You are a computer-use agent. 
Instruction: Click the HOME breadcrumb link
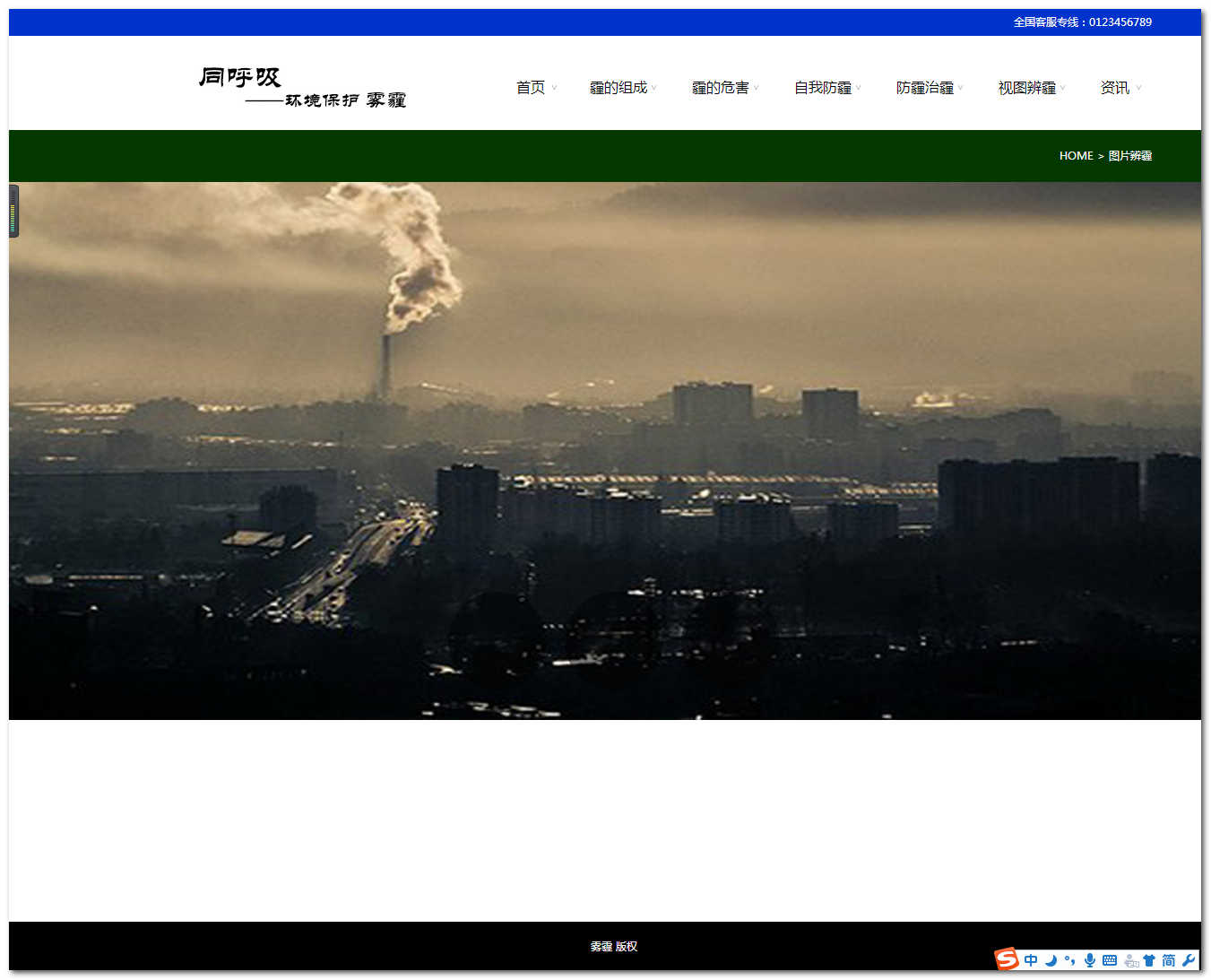click(x=1076, y=156)
